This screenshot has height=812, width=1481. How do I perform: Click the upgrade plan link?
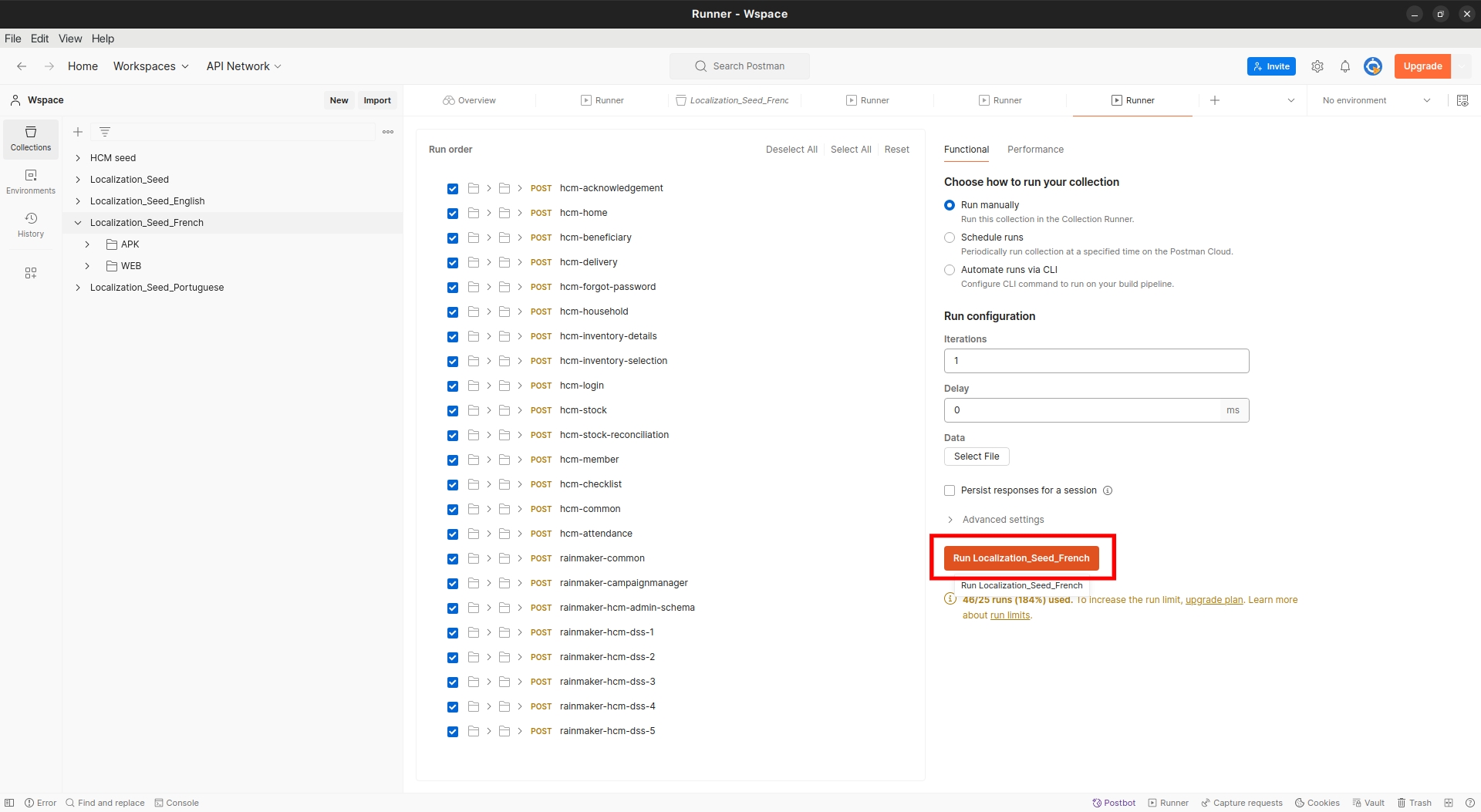[x=1213, y=600]
